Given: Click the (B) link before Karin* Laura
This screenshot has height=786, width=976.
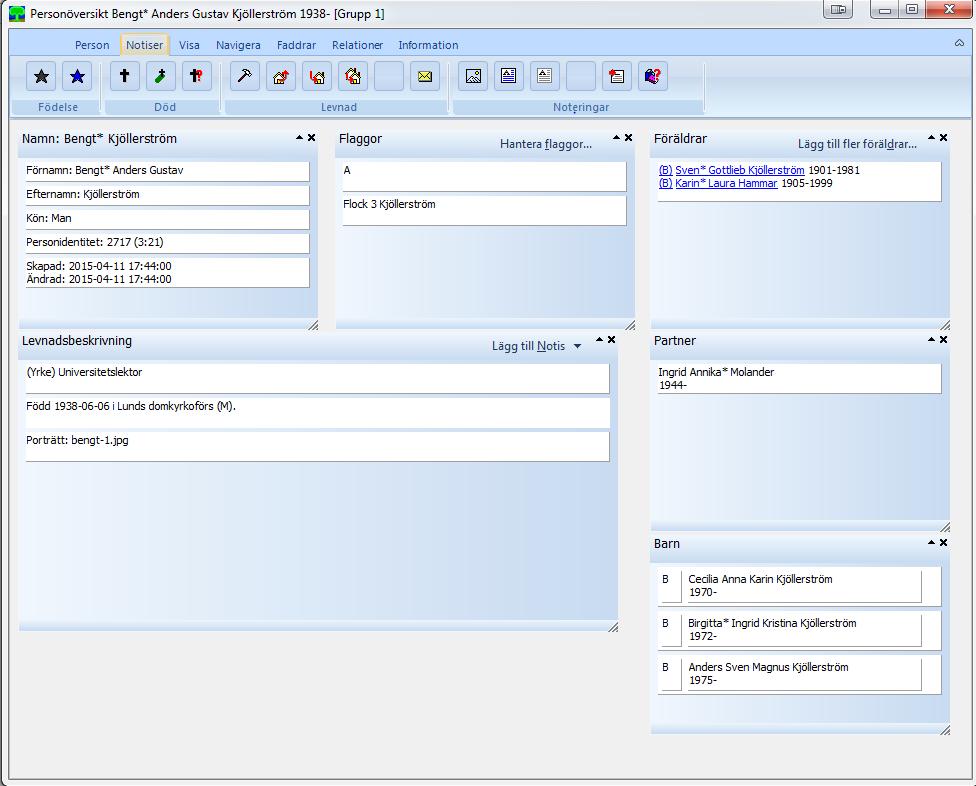Looking at the screenshot, I should pos(665,183).
